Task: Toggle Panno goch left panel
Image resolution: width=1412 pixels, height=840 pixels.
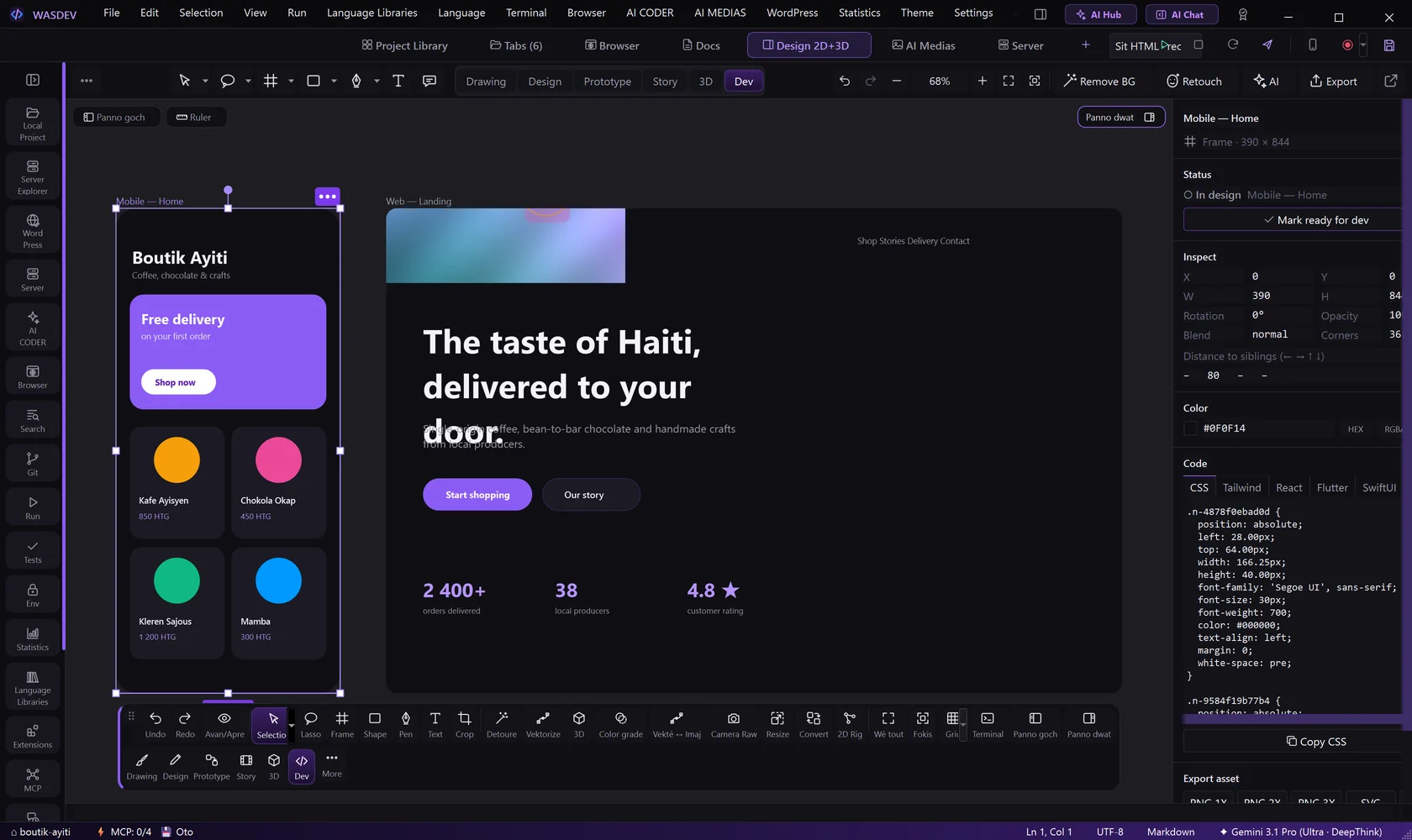Action: point(114,117)
